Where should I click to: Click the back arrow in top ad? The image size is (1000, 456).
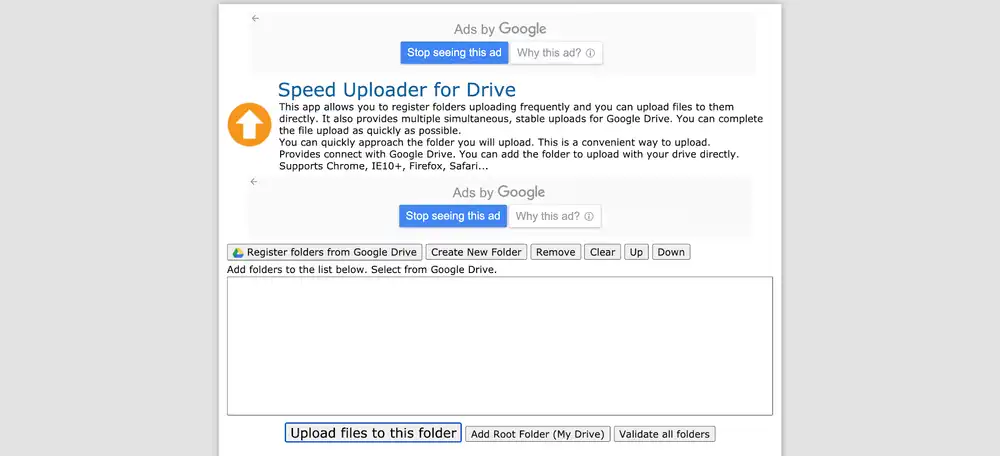[255, 18]
